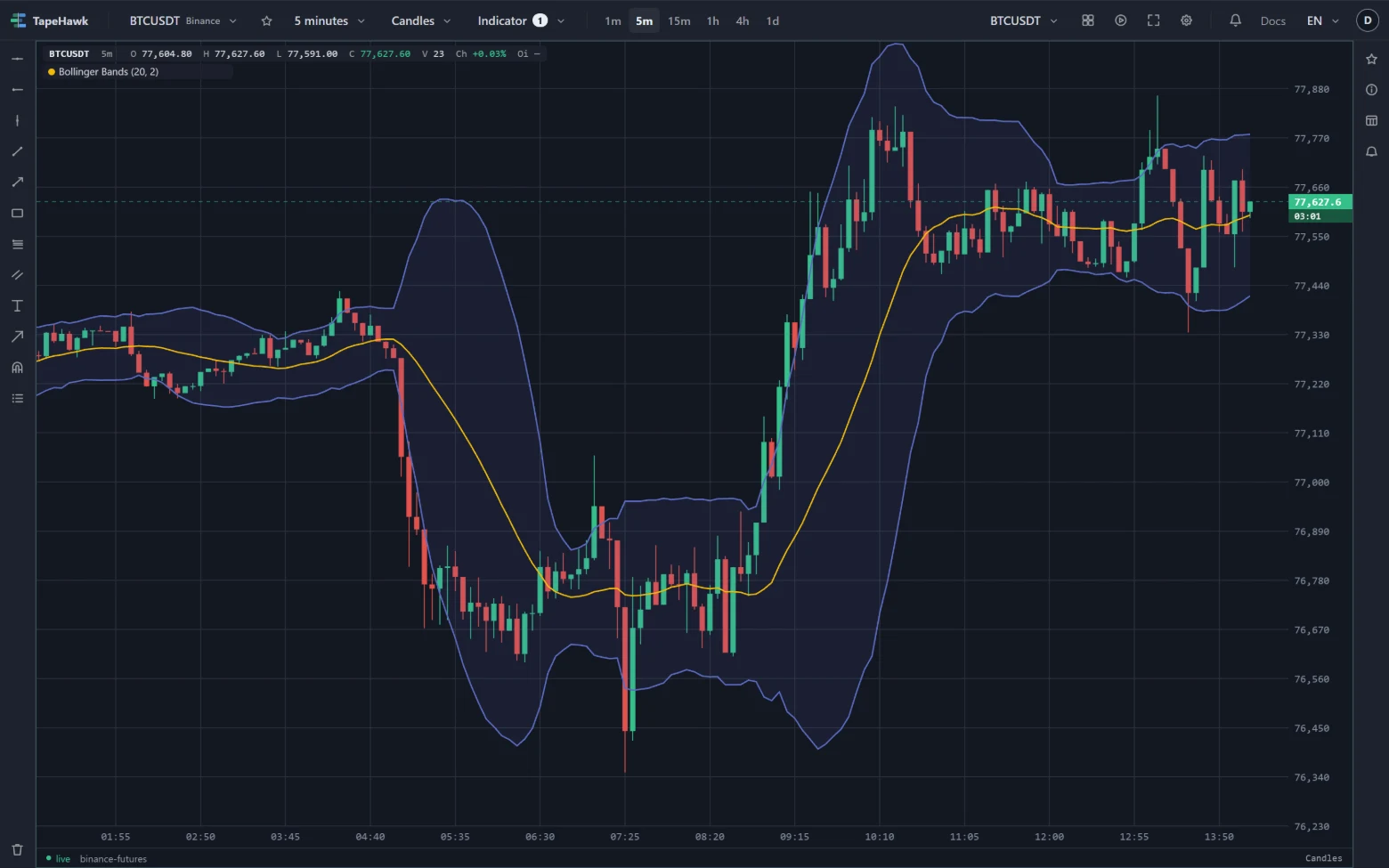
Task: Open the BTCUSDT Binance symbol selector
Action: (x=183, y=20)
